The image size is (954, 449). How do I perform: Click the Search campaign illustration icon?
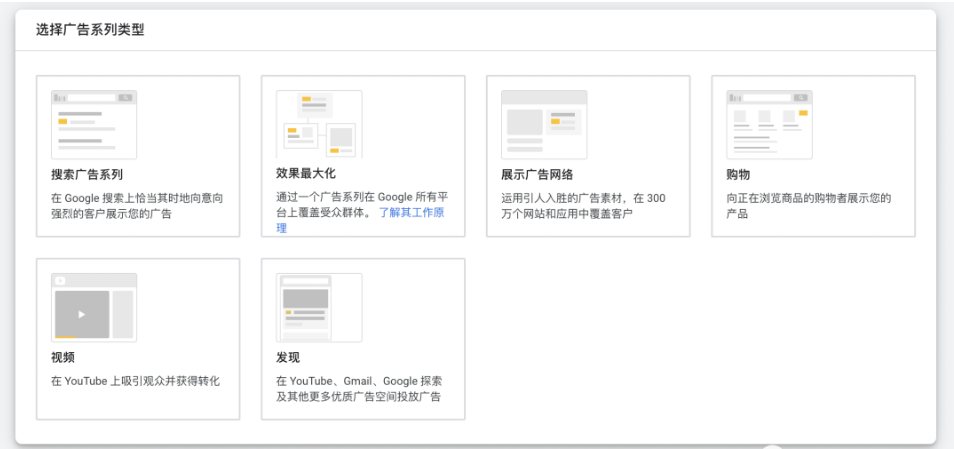pos(94,124)
